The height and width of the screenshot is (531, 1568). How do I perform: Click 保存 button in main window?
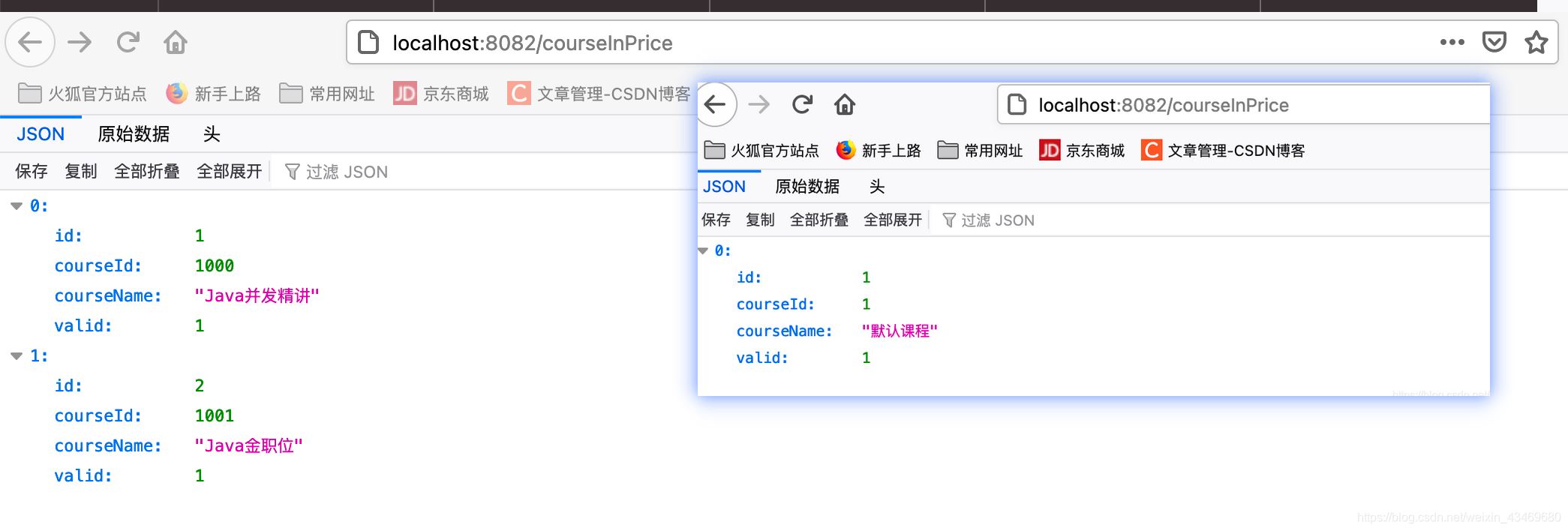(32, 172)
